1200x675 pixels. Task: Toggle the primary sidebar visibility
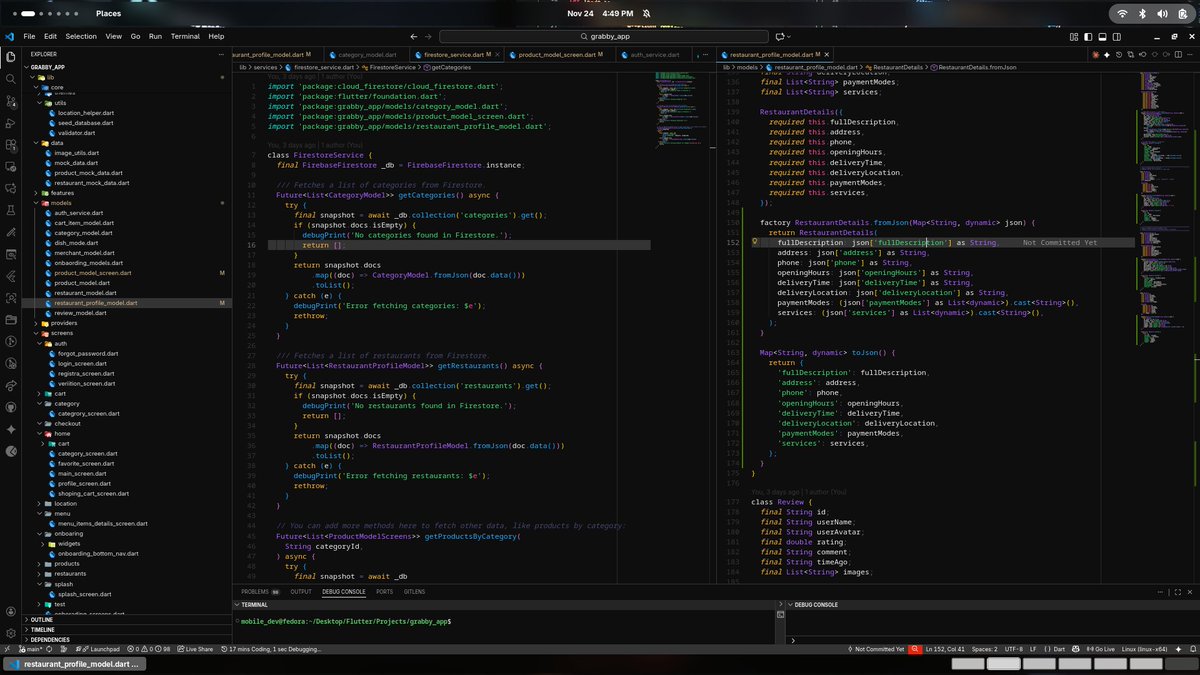pyautogui.click(x=1088, y=36)
